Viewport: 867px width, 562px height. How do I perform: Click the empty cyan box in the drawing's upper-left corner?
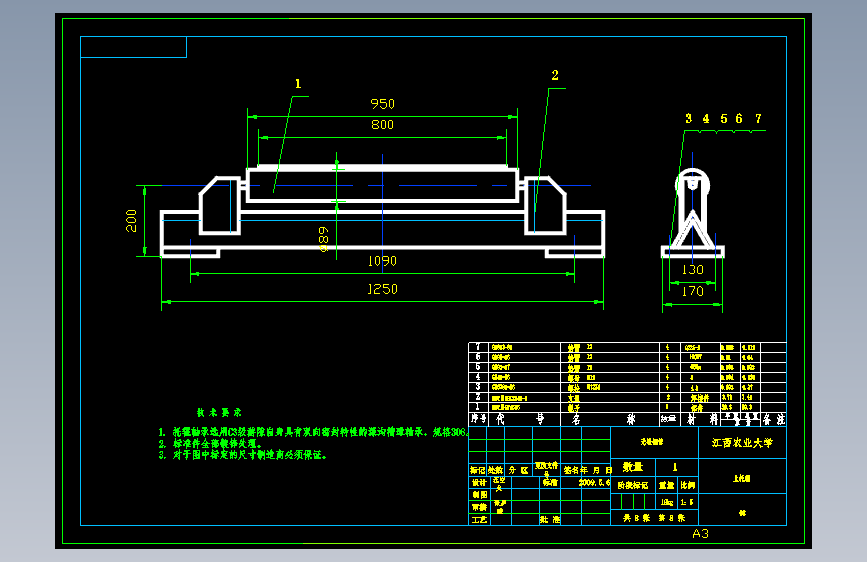tap(133, 47)
